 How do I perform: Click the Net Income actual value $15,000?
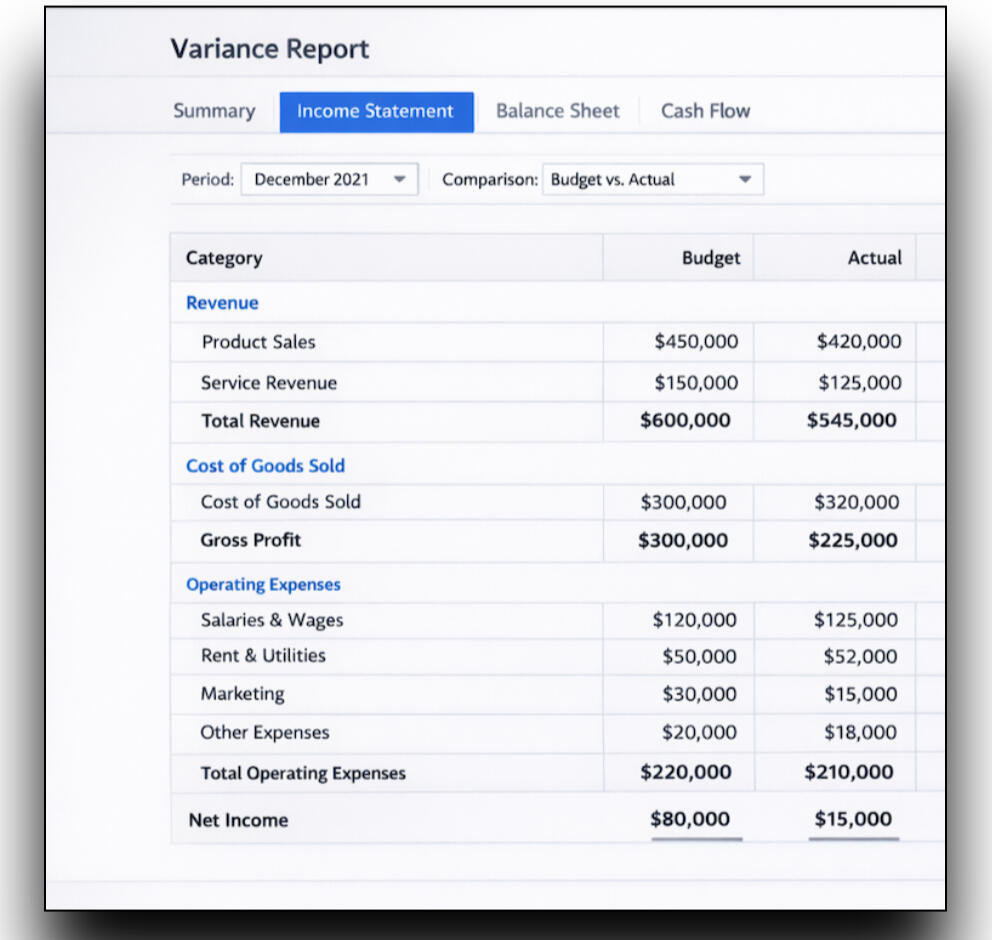853,820
